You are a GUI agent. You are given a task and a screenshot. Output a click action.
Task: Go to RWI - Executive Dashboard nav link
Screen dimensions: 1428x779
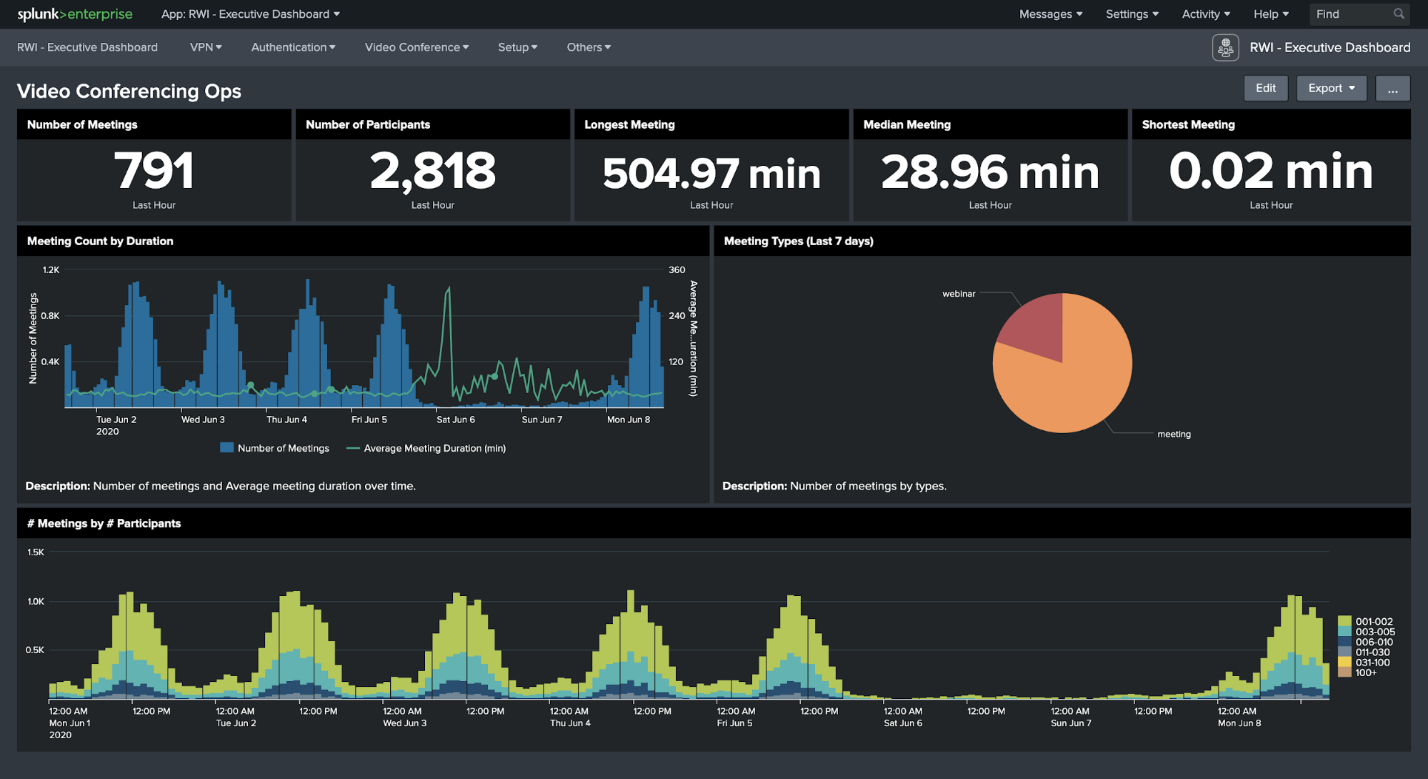[x=87, y=47]
